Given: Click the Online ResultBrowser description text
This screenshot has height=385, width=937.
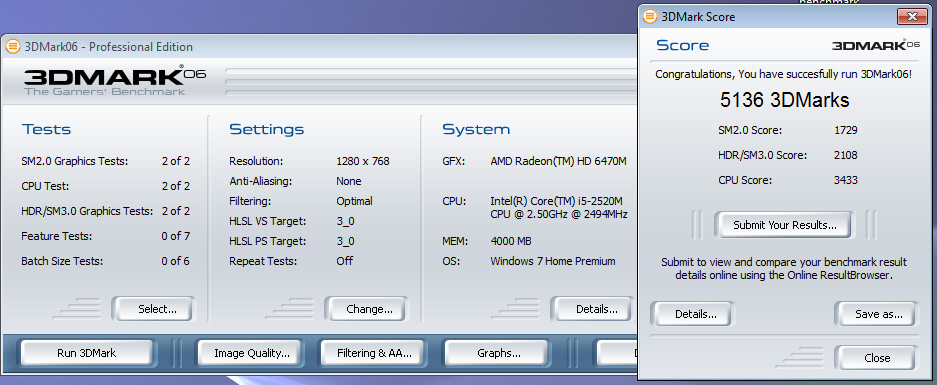Looking at the screenshot, I should click(x=783, y=269).
